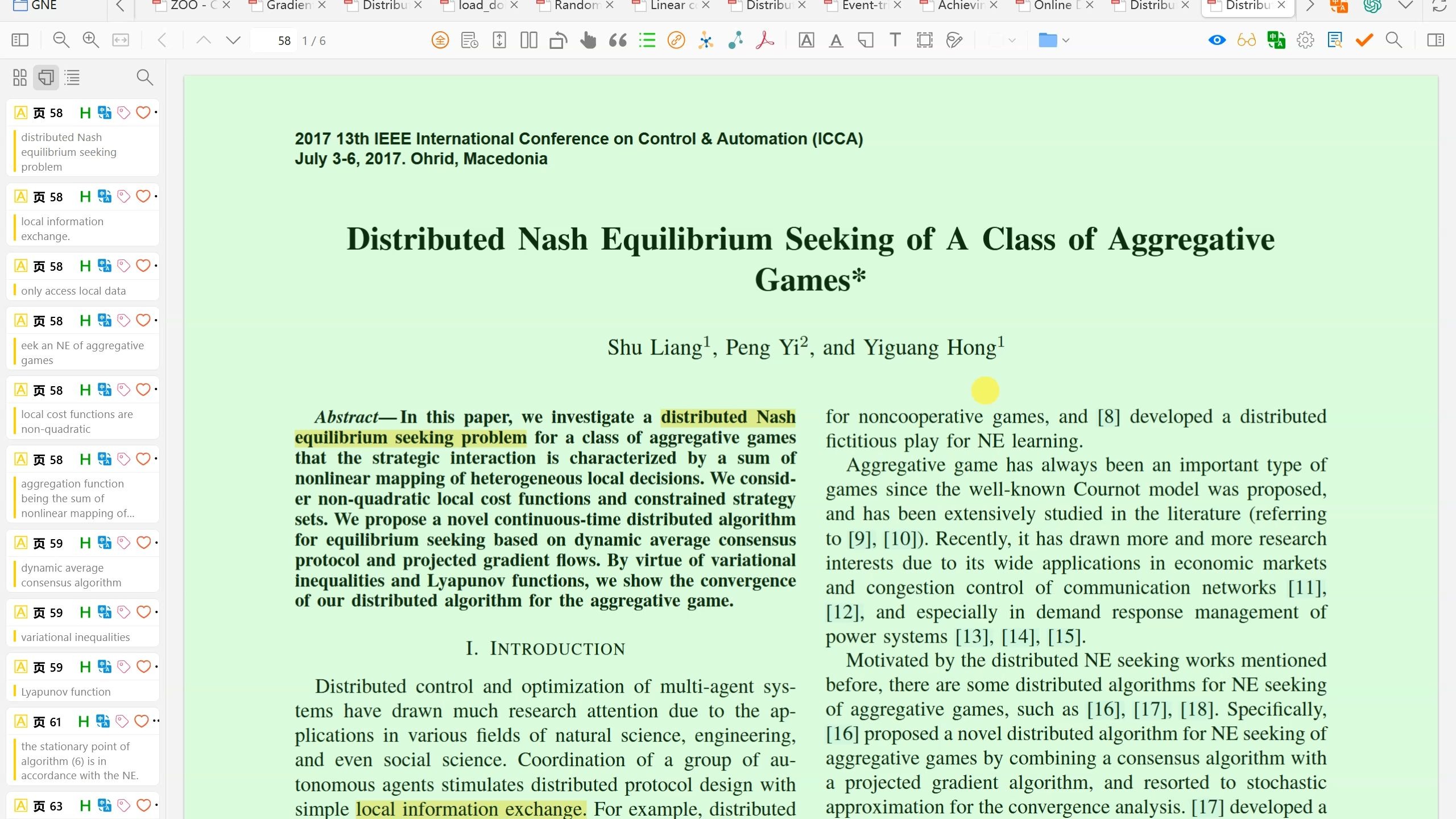
Task: Select the underline annotation tool
Action: point(835,40)
